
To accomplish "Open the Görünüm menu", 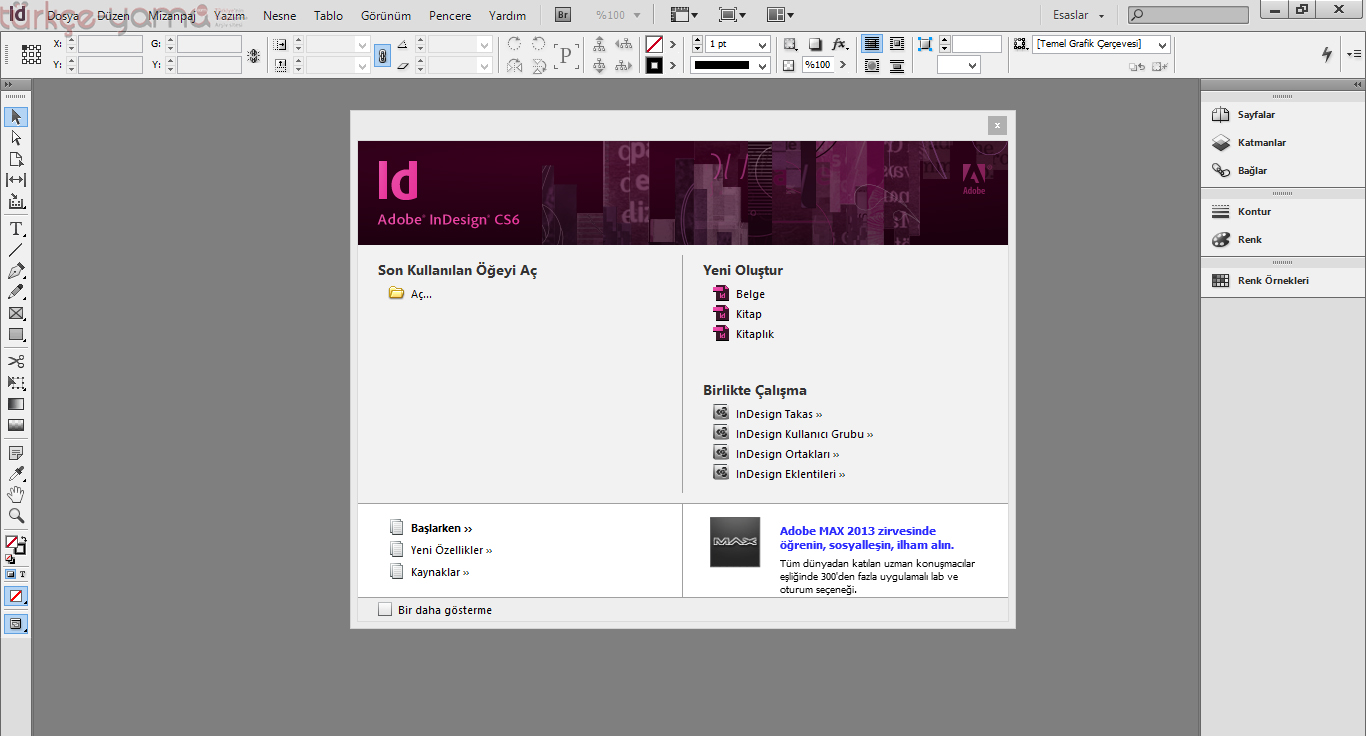I will coord(386,16).
